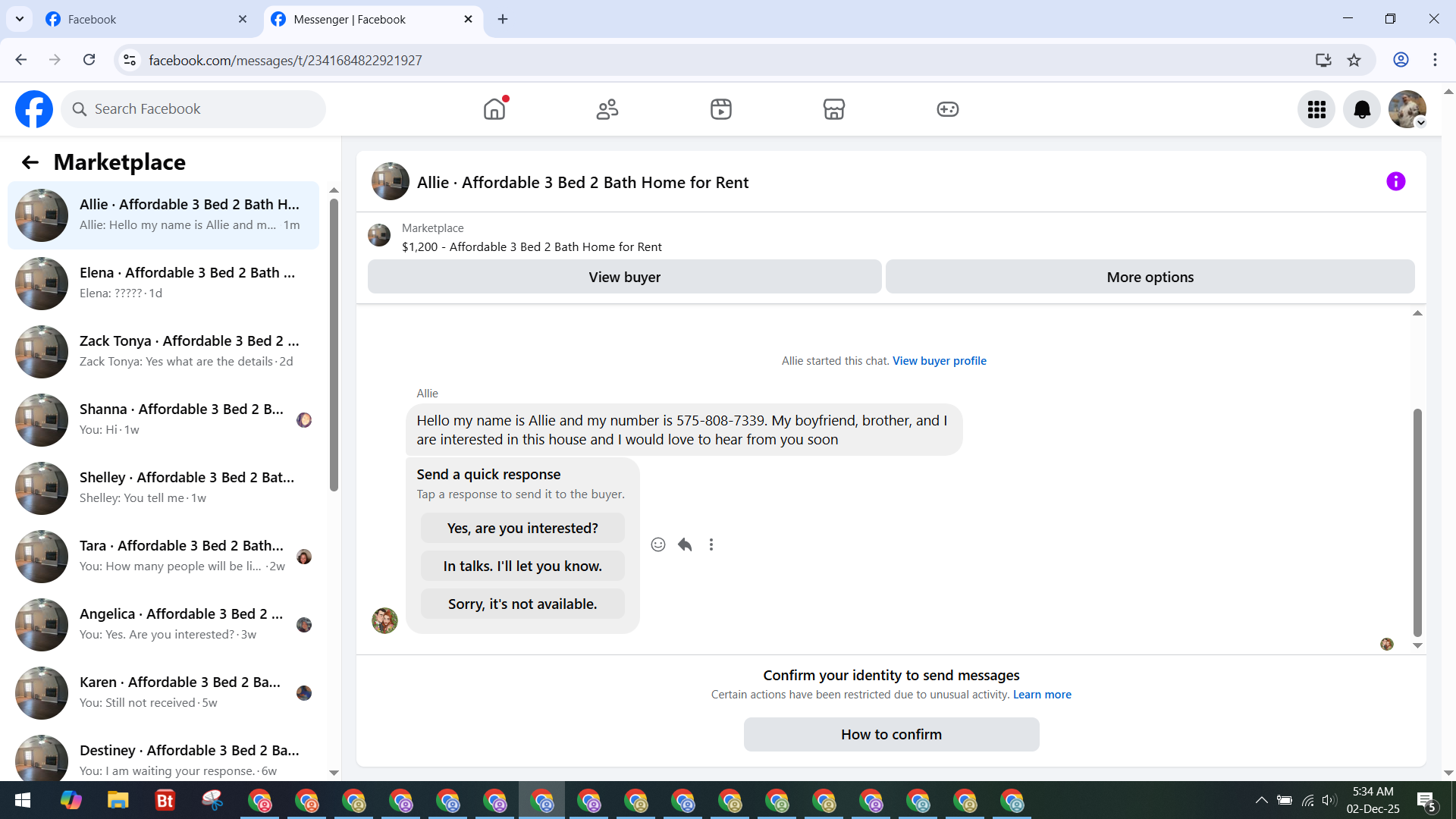The width and height of the screenshot is (1456, 819).
Task: Open the notifications bell
Action: pos(1361,110)
